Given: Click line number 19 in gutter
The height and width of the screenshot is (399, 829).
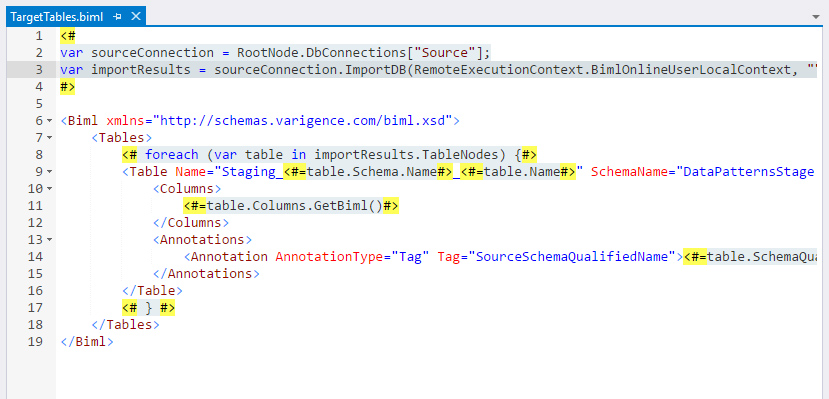Looking at the screenshot, I should 35,341.
